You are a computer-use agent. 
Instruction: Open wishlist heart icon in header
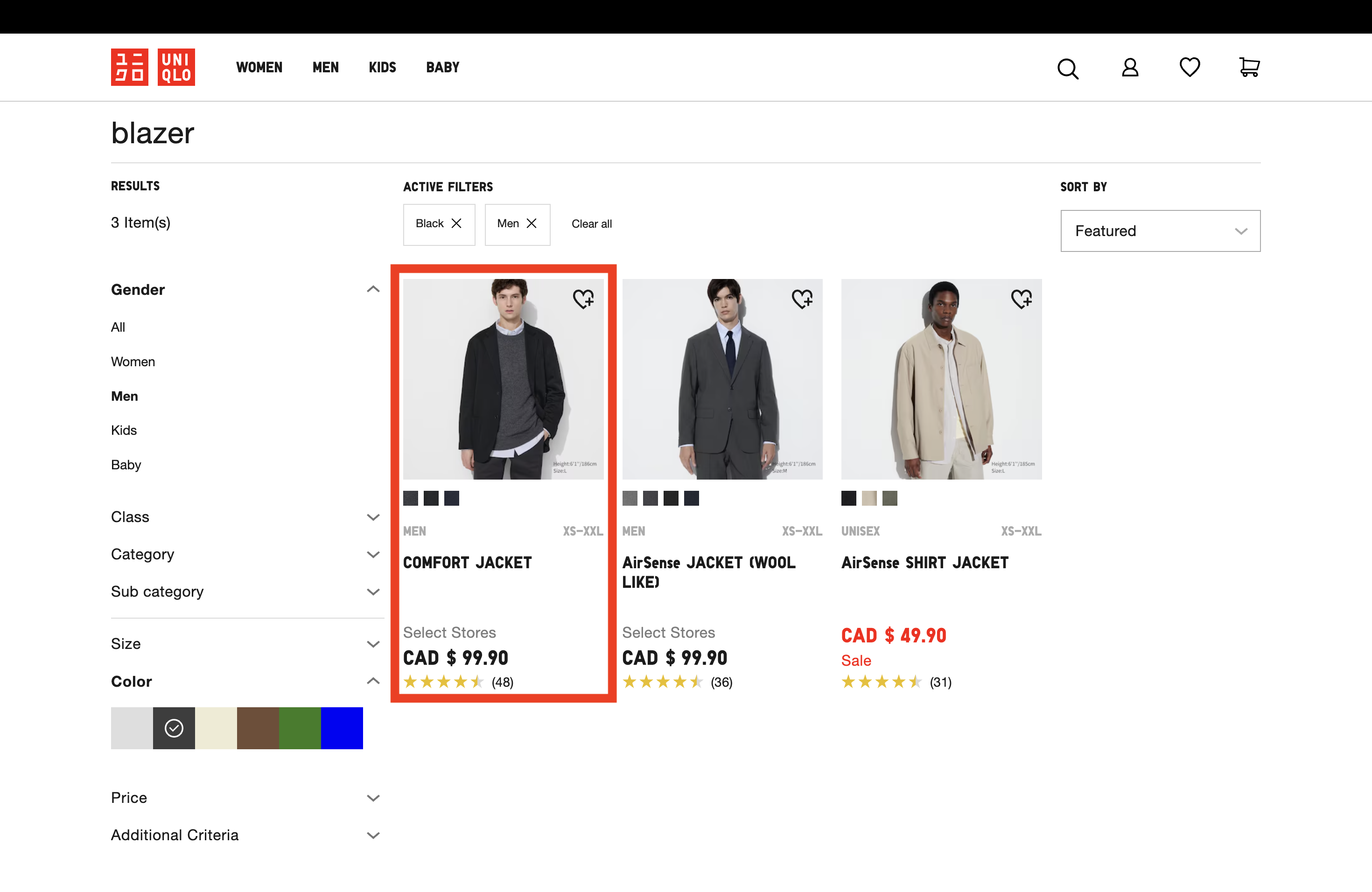tap(1189, 67)
